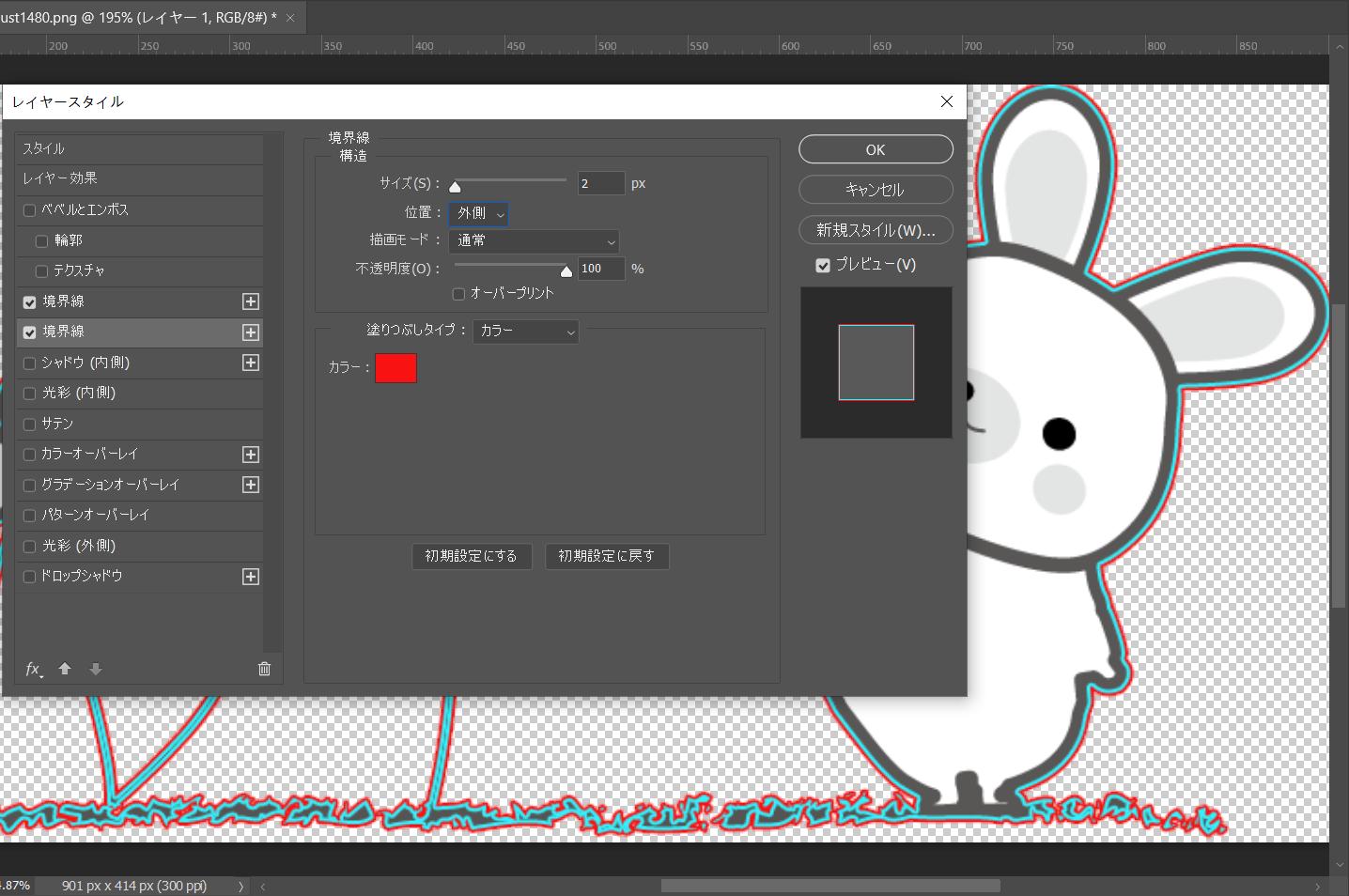Open the red stroke color swatch
Screen dimensions: 1349x896
395,368
